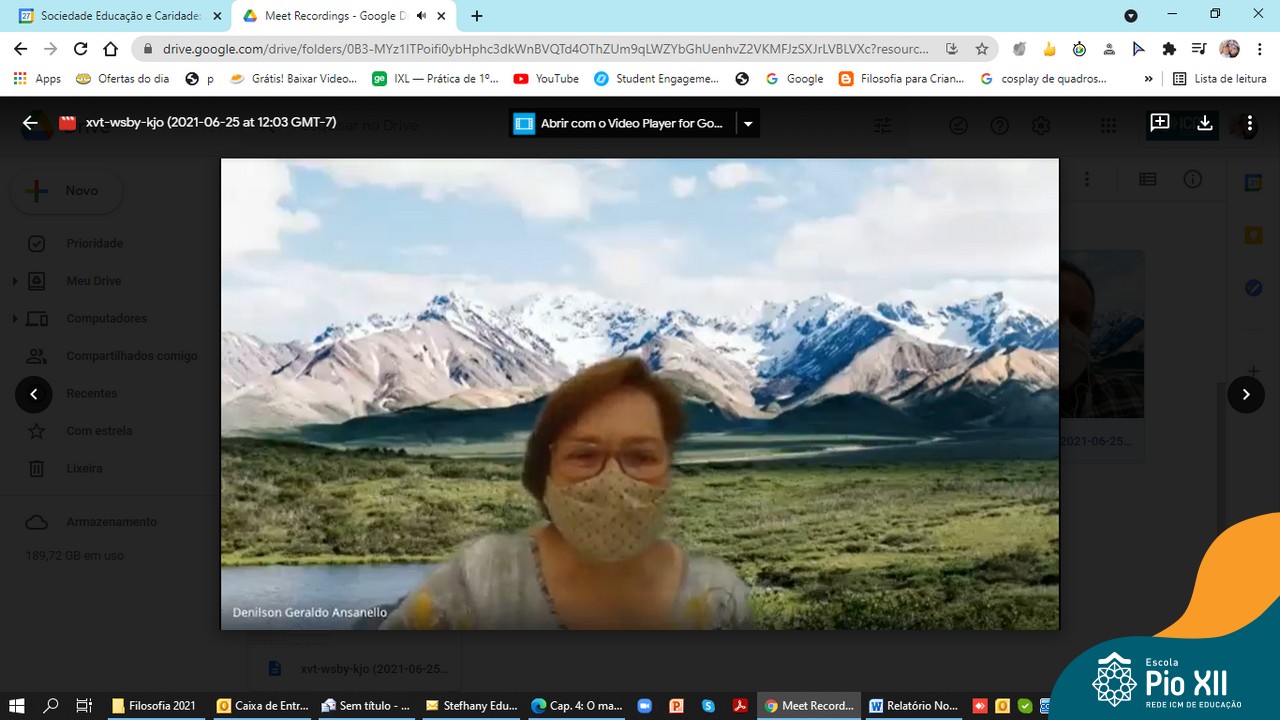Open with Video Player for Google Drive
Image resolution: width=1280 pixels, height=720 pixels.
click(x=622, y=124)
